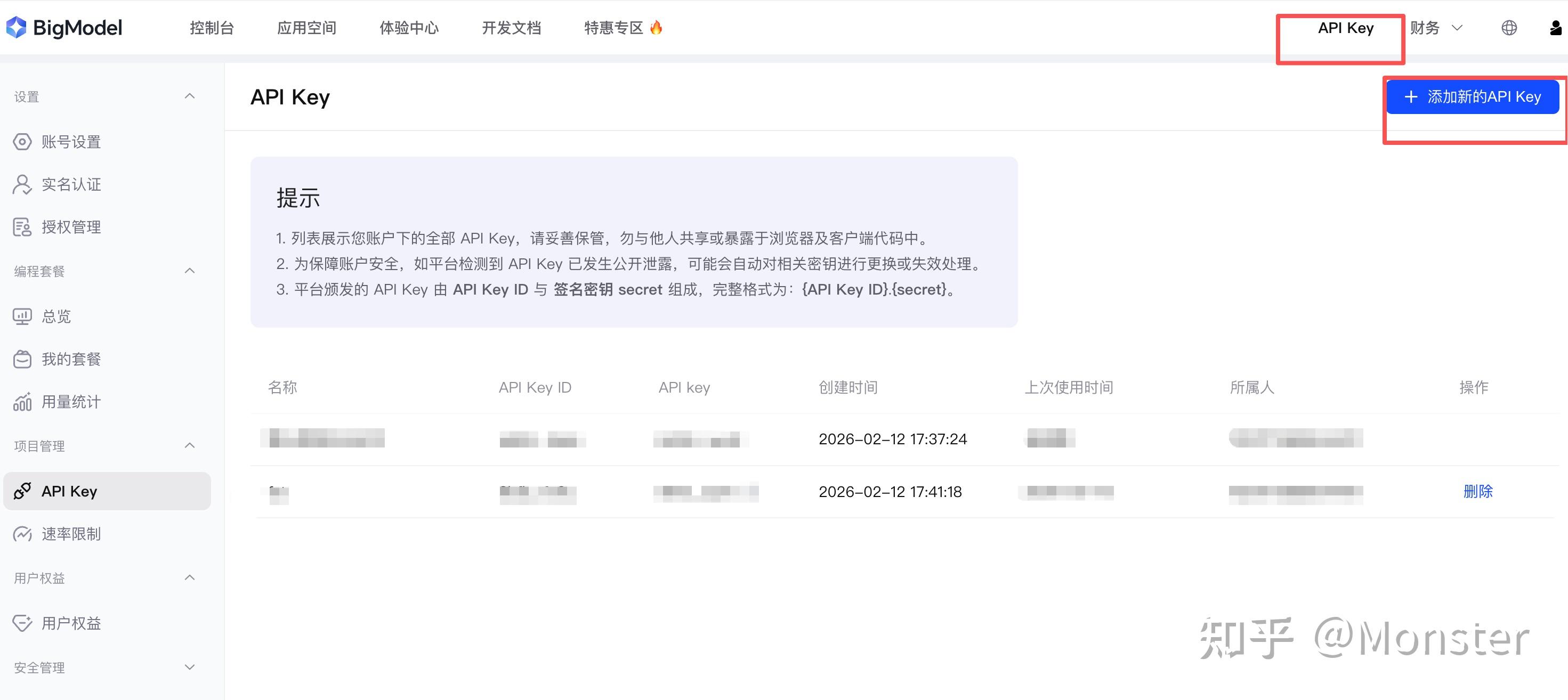
Task: Click the 删除 link for second key
Action: 1478,491
